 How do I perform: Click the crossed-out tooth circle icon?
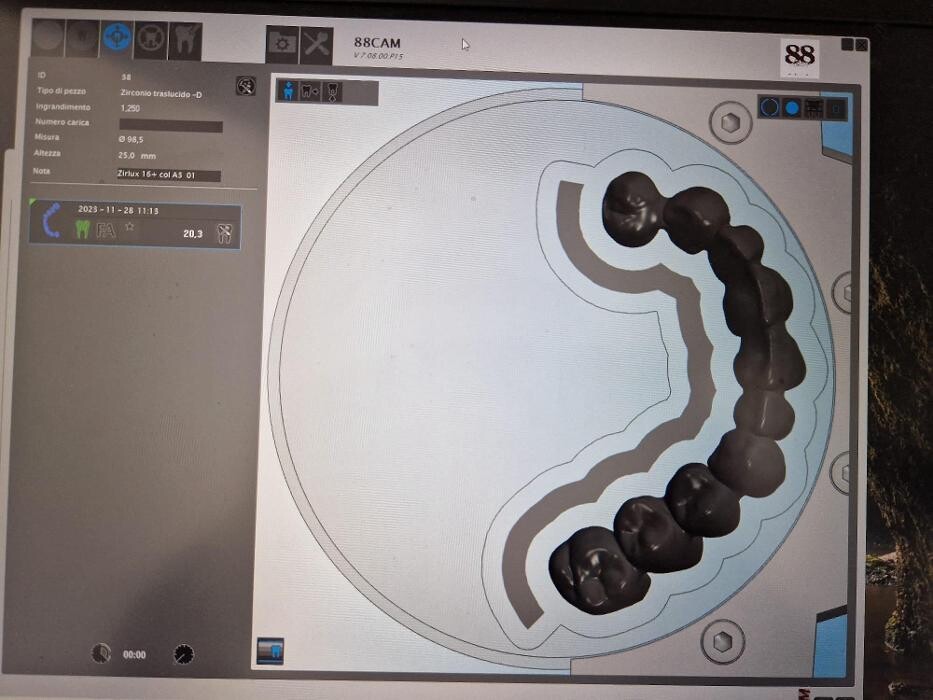coord(152,39)
